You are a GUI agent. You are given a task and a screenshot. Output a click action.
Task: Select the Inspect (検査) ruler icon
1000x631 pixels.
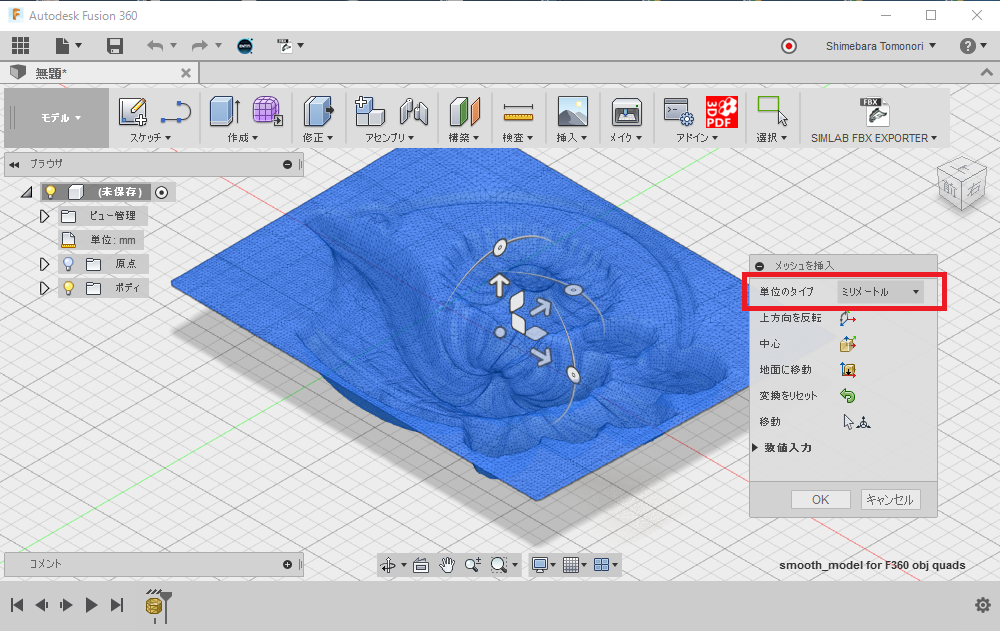click(518, 112)
